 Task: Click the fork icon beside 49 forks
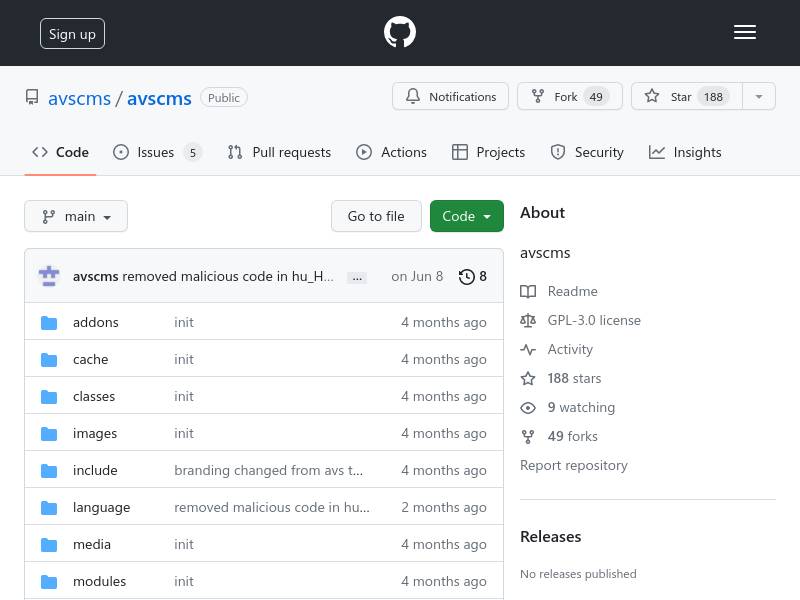point(528,437)
